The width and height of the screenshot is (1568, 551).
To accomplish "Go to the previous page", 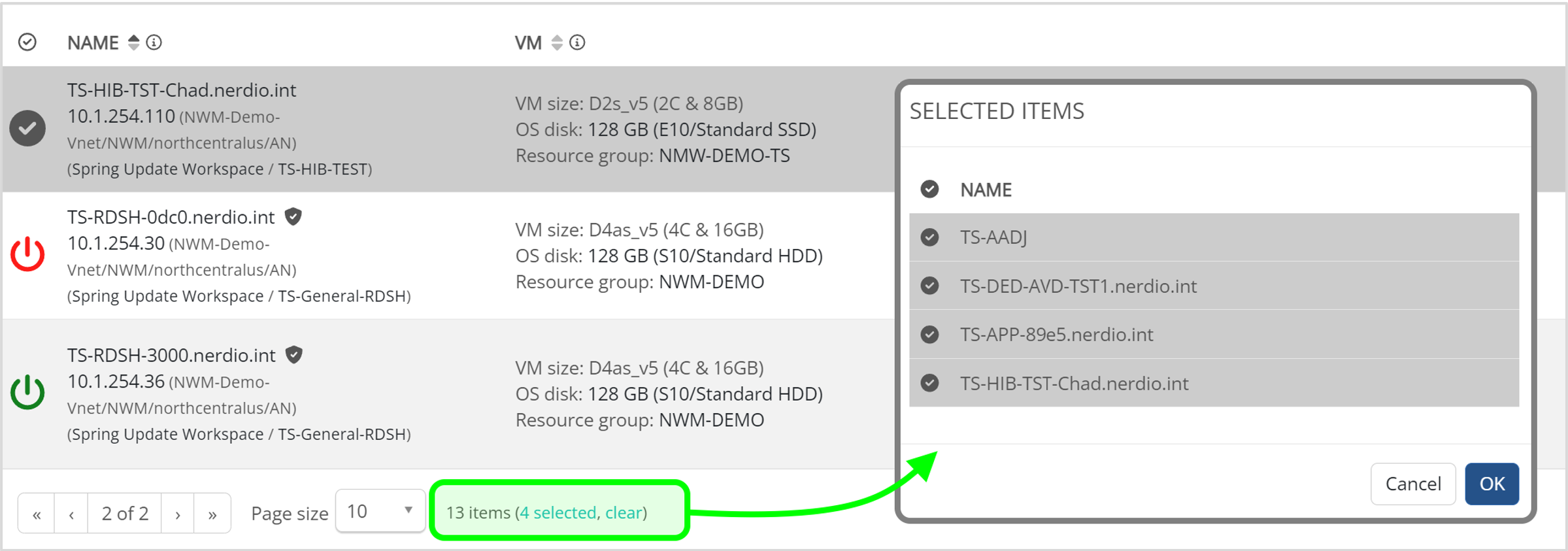I will click(x=71, y=514).
